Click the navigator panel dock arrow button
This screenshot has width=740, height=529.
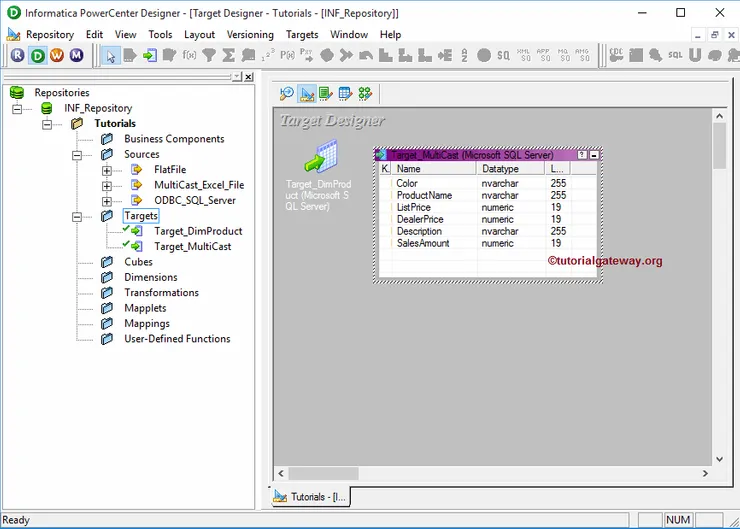coord(237,76)
